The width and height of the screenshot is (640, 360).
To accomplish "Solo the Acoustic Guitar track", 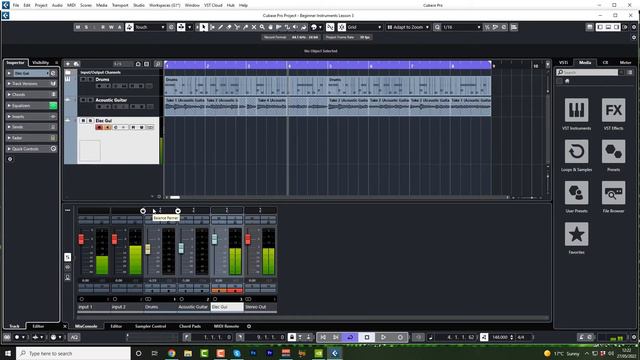I will (x=90, y=100).
